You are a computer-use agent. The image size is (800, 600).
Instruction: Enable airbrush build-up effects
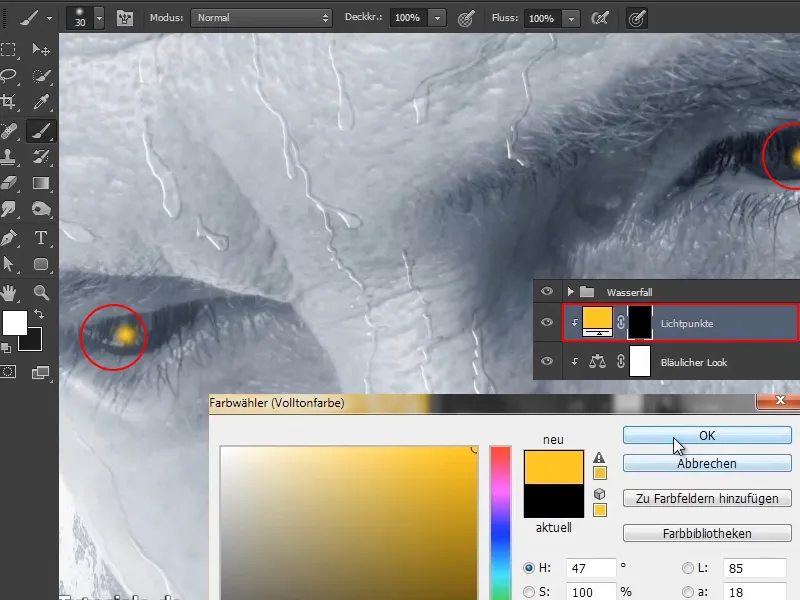[x=600, y=19]
